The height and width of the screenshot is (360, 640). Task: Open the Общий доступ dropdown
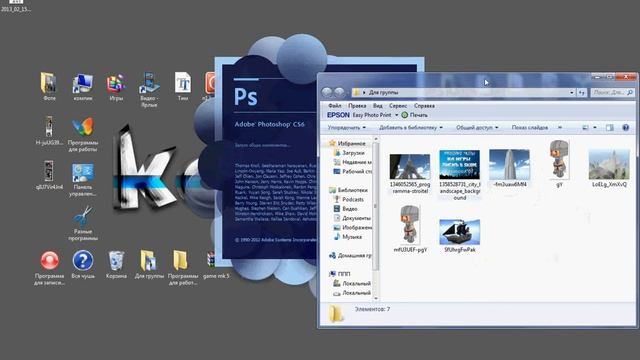coord(477,128)
